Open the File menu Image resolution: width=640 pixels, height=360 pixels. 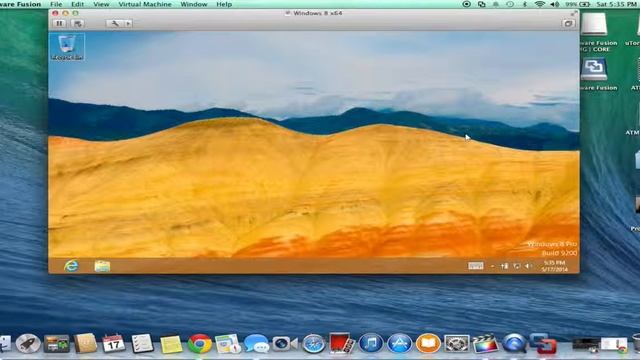(x=56, y=4)
